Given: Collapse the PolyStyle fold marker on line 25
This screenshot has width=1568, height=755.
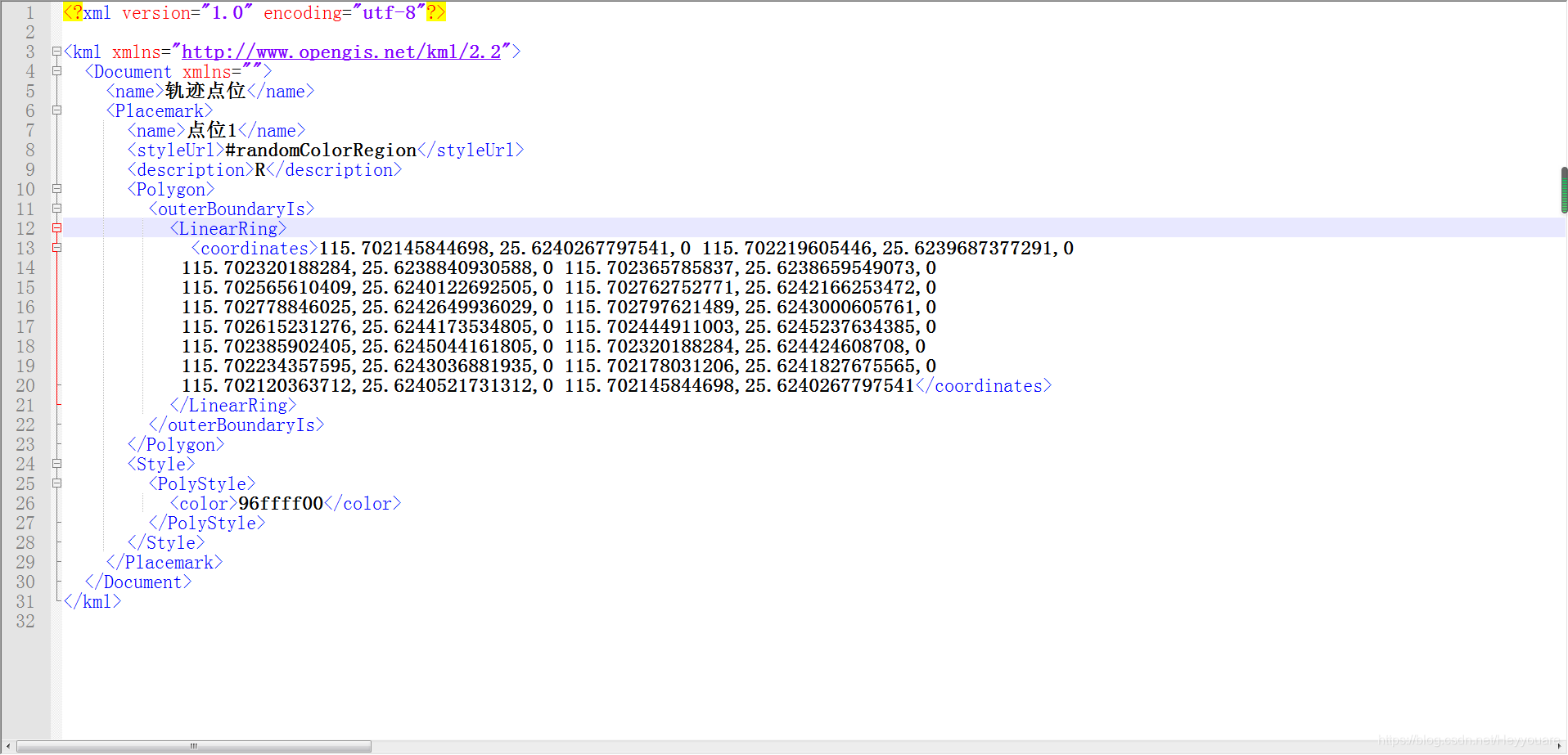Looking at the screenshot, I should tap(56, 483).
